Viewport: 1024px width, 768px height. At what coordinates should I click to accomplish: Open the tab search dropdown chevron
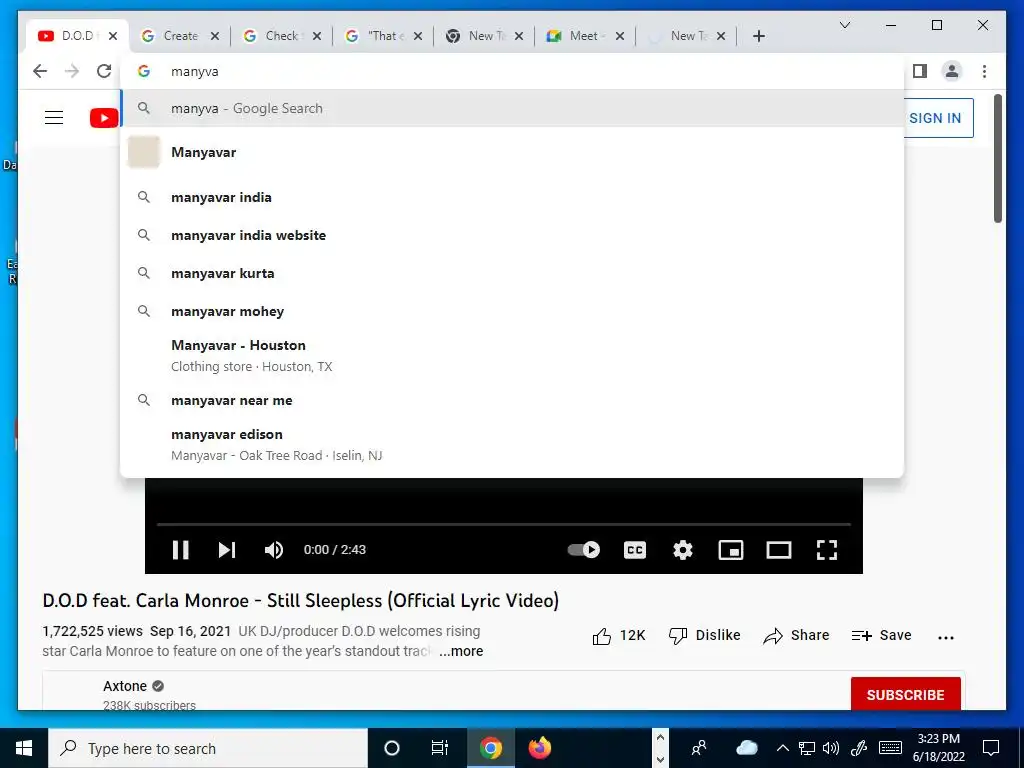(x=844, y=25)
